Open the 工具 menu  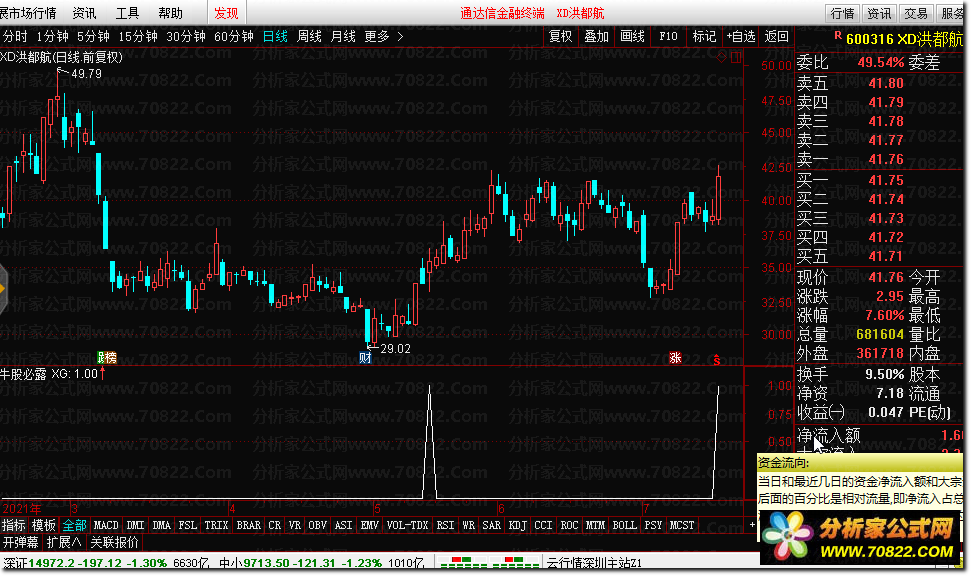point(128,13)
